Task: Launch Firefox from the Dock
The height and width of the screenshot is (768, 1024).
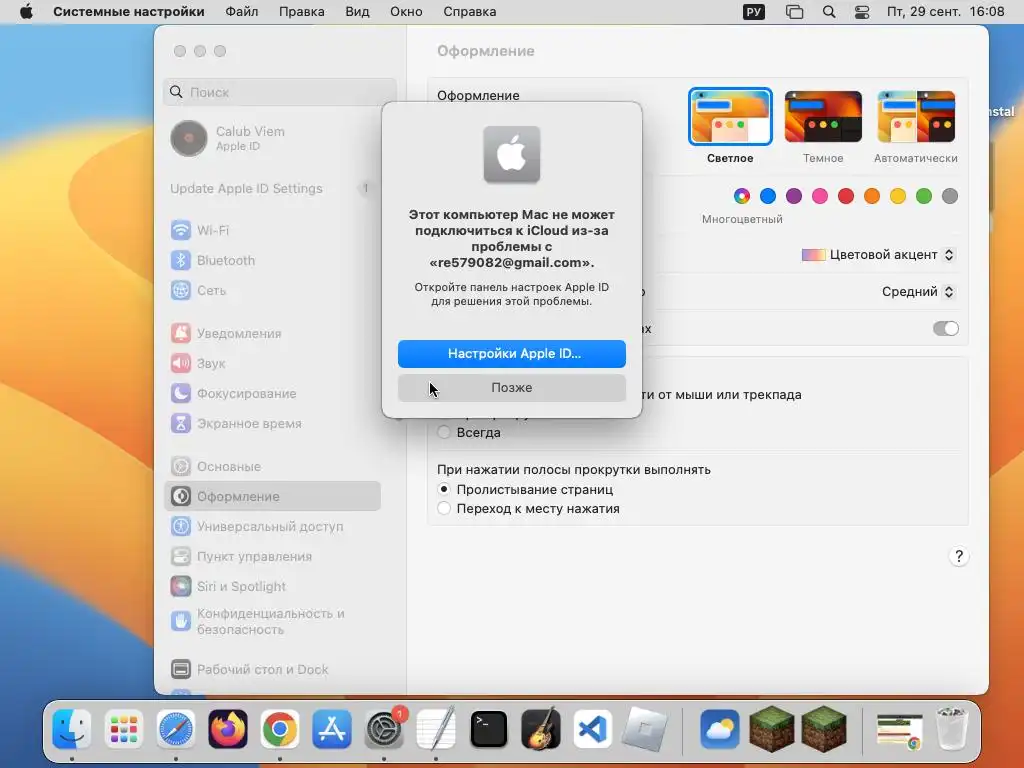Action: (x=228, y=729)
